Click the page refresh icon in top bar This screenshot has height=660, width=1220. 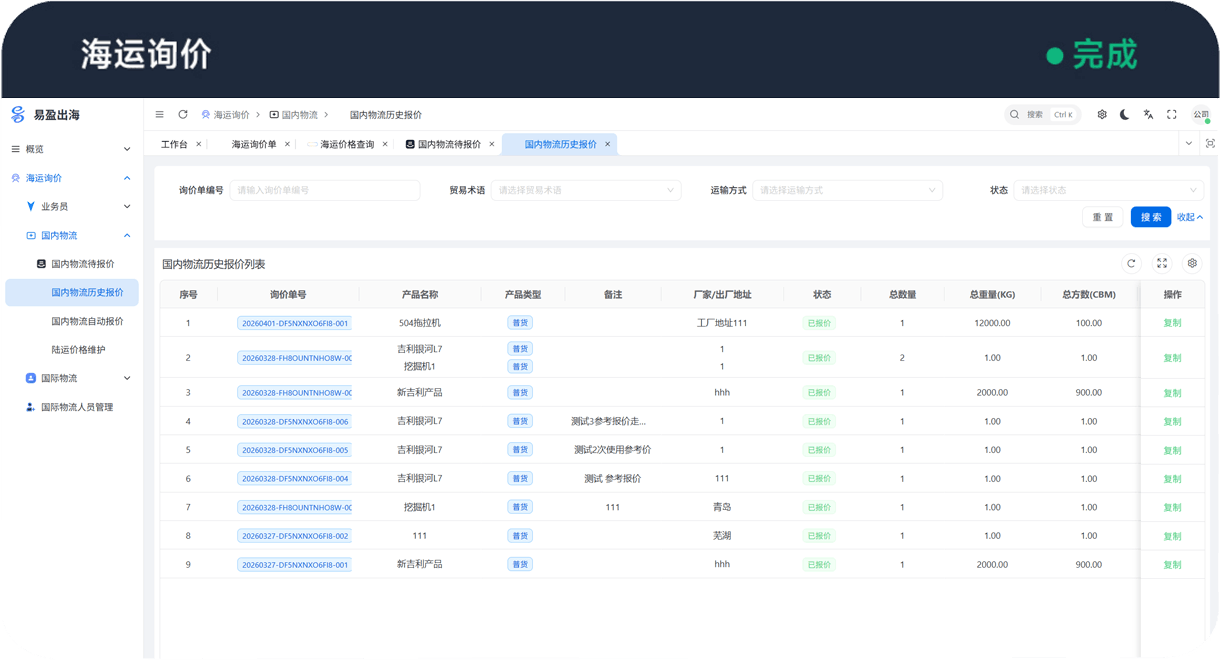click(x=183, y=115)
